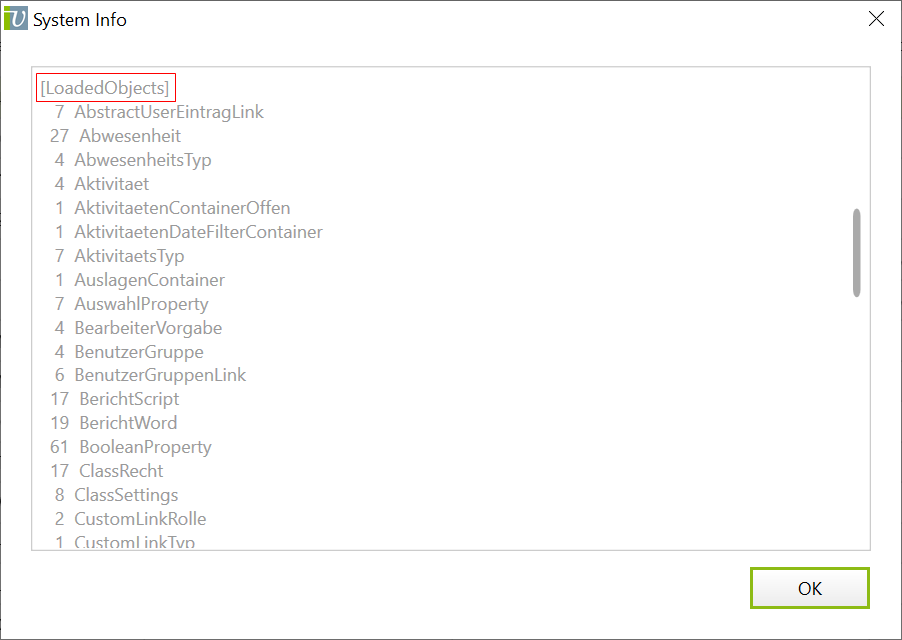
Task: Click on CustomLinkRolle entry
Action: [x=140, y=519]
